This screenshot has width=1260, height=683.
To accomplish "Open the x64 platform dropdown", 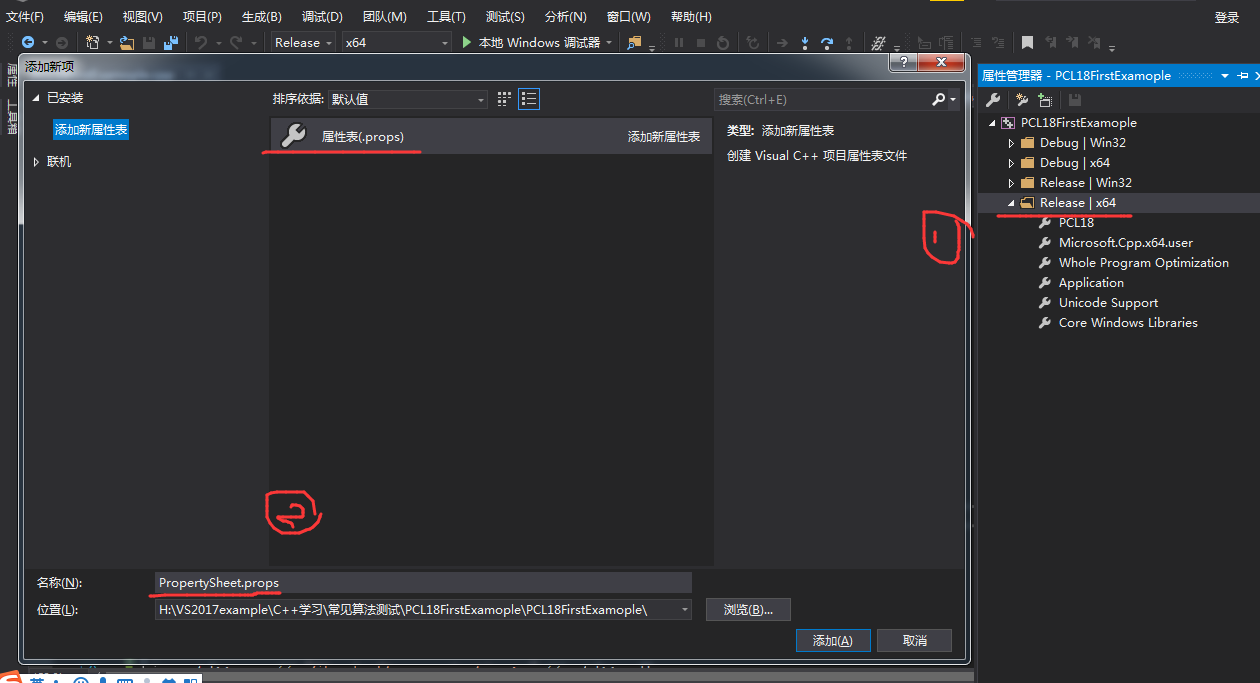I will click(x=395, y=42).
